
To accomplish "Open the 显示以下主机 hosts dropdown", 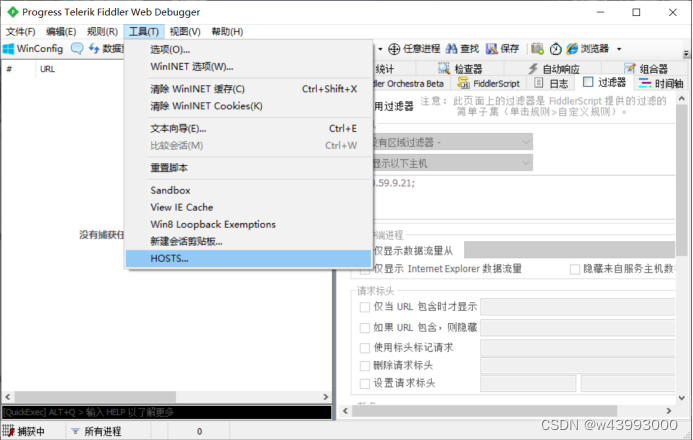I will coord(453,163).
